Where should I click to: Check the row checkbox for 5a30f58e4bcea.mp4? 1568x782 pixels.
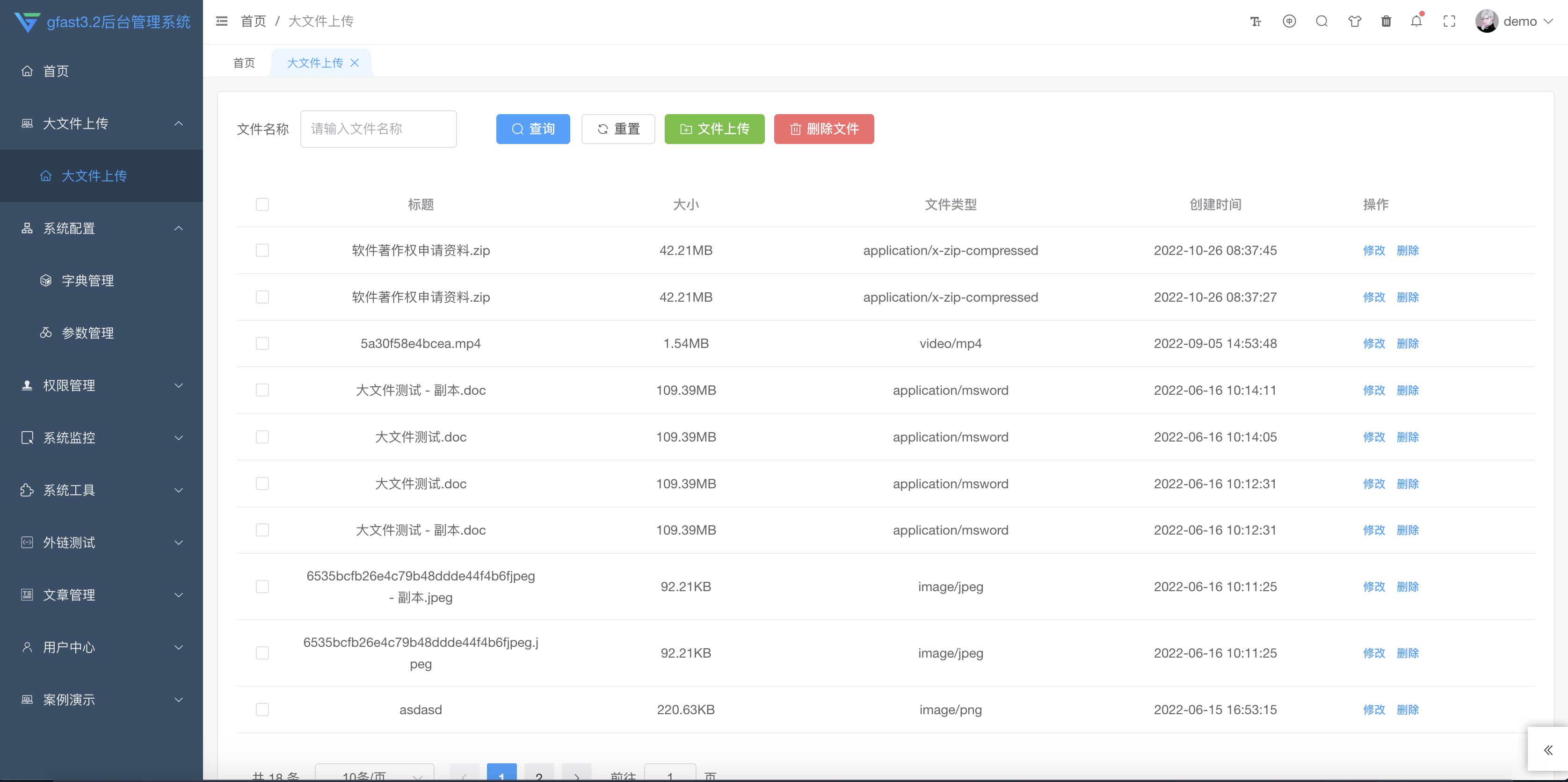point(262,343)
